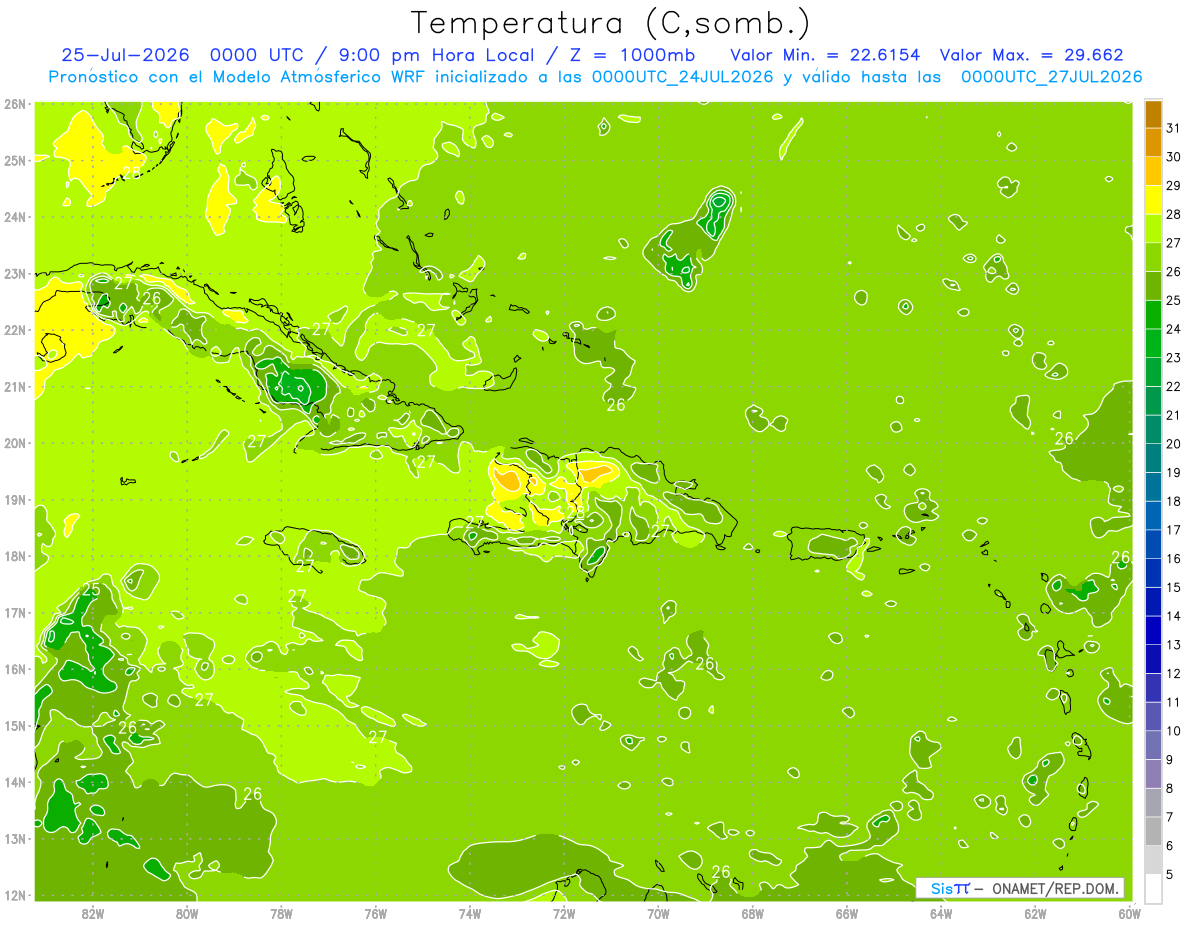The height and width of the screenshot is (927, 1200).
Task: Click the '68W' longitude label
Action: point(753,913)
